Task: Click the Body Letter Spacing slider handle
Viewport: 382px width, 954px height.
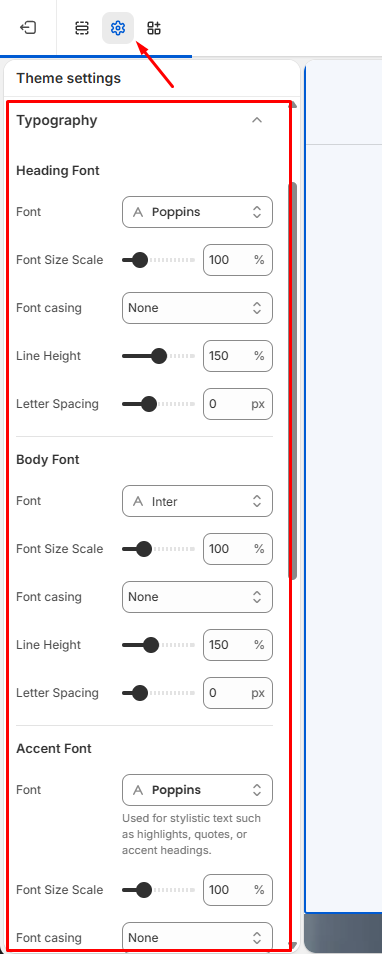Action: pos(140,693)
